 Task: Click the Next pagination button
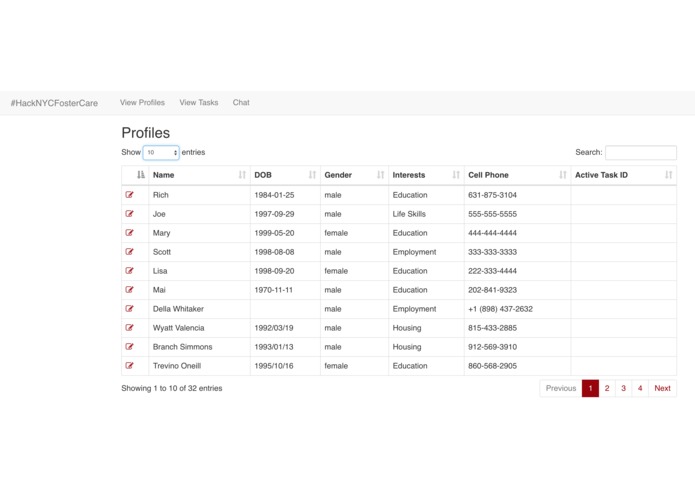point(662,388)
